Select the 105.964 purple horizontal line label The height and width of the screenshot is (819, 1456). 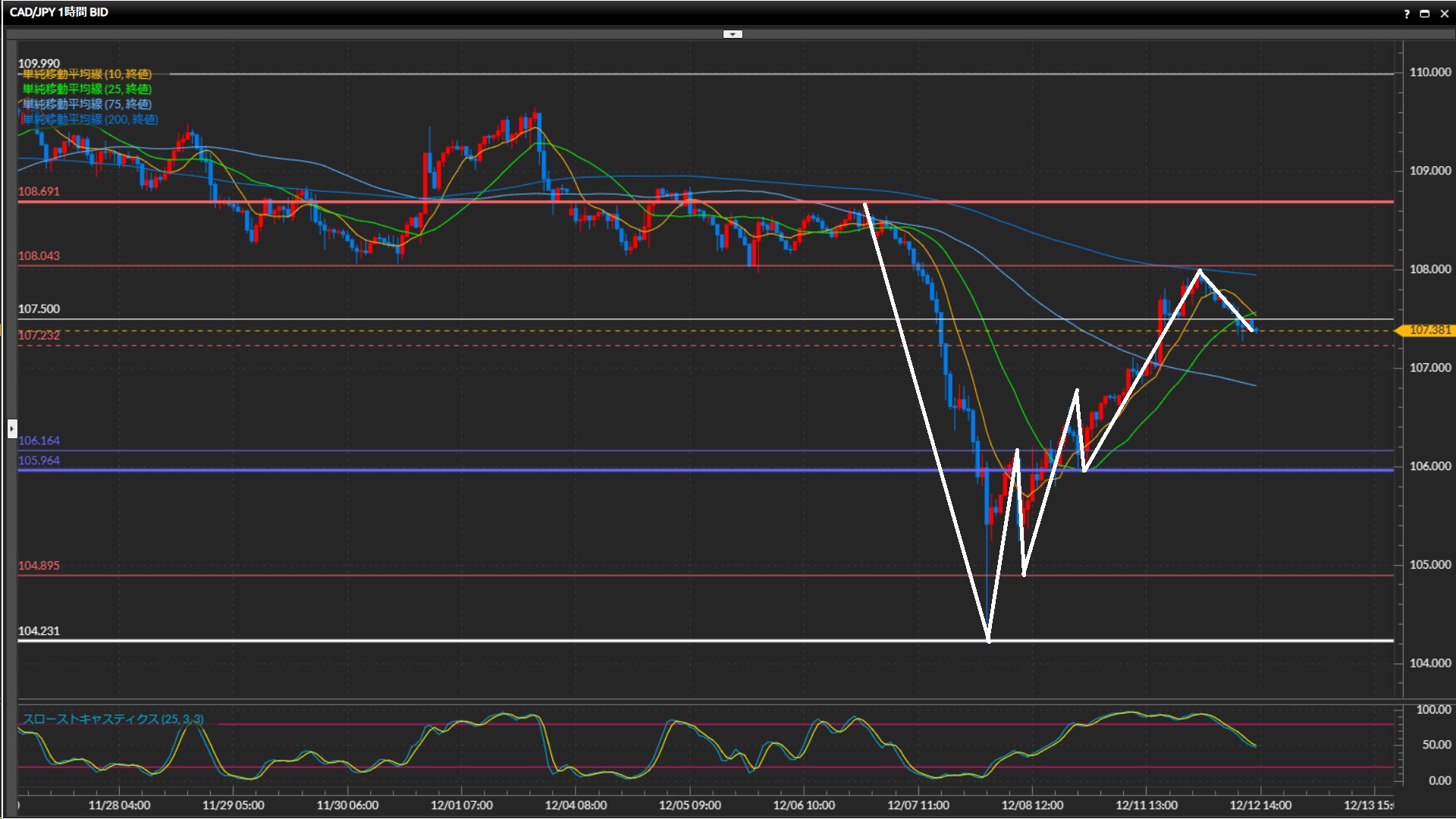pos(39,461)
